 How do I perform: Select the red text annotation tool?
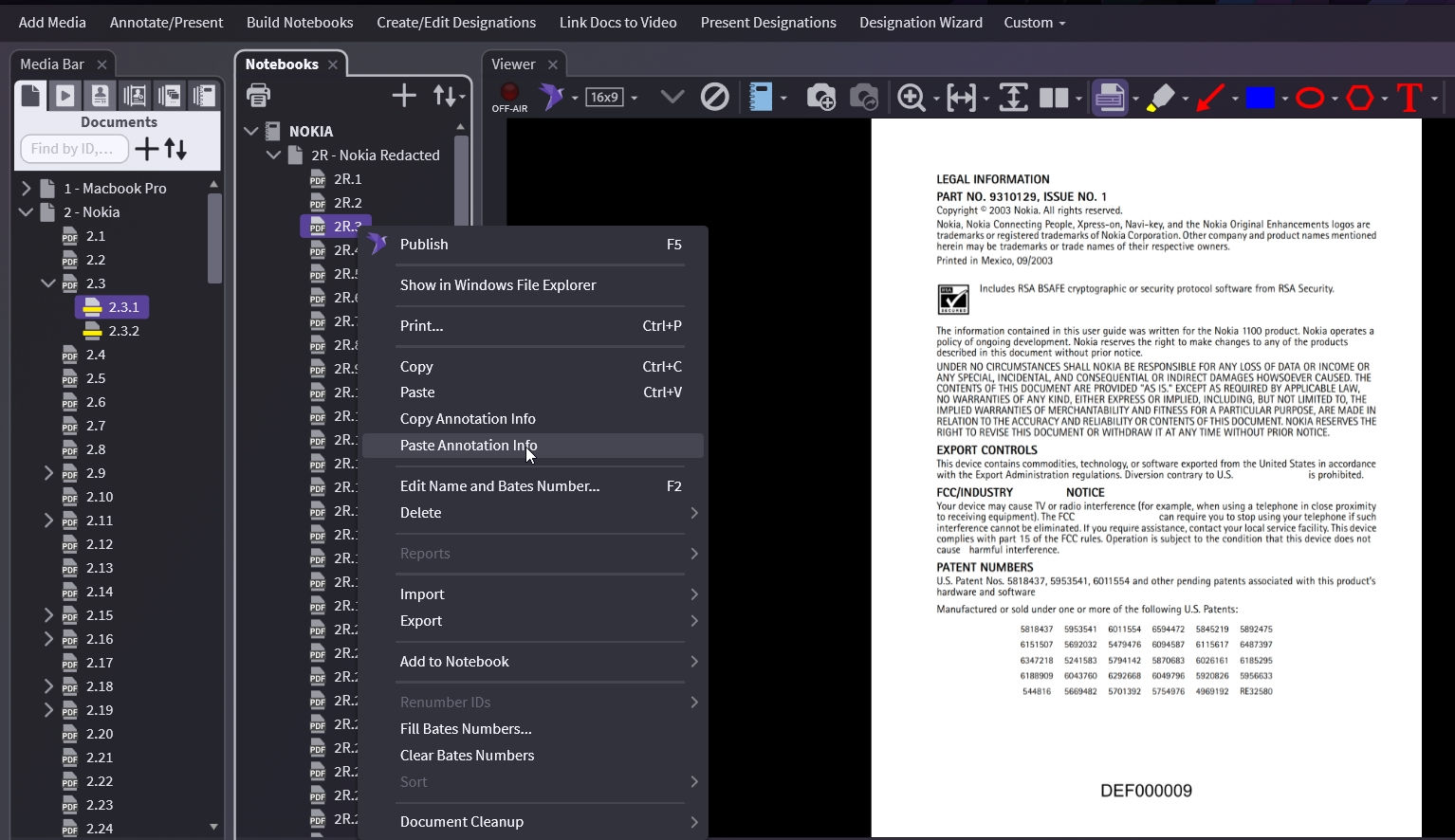coord(1409,98)
